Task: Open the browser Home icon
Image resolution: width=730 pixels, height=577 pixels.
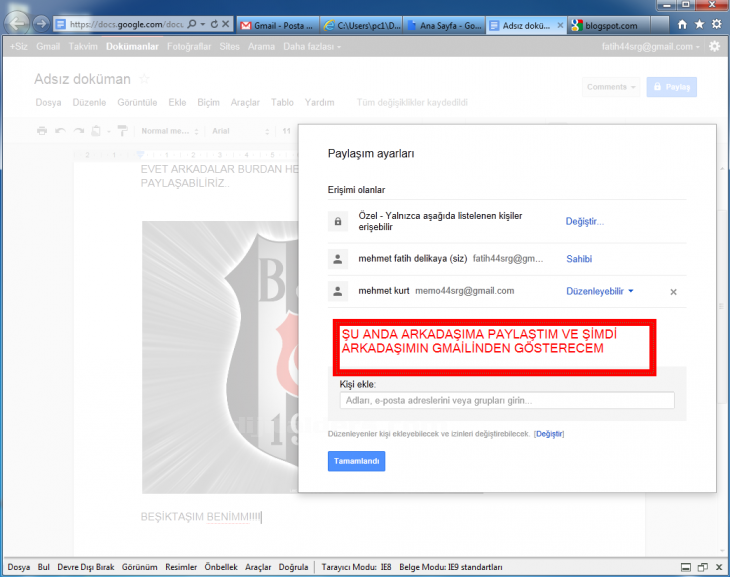Action: pos(682,24)
